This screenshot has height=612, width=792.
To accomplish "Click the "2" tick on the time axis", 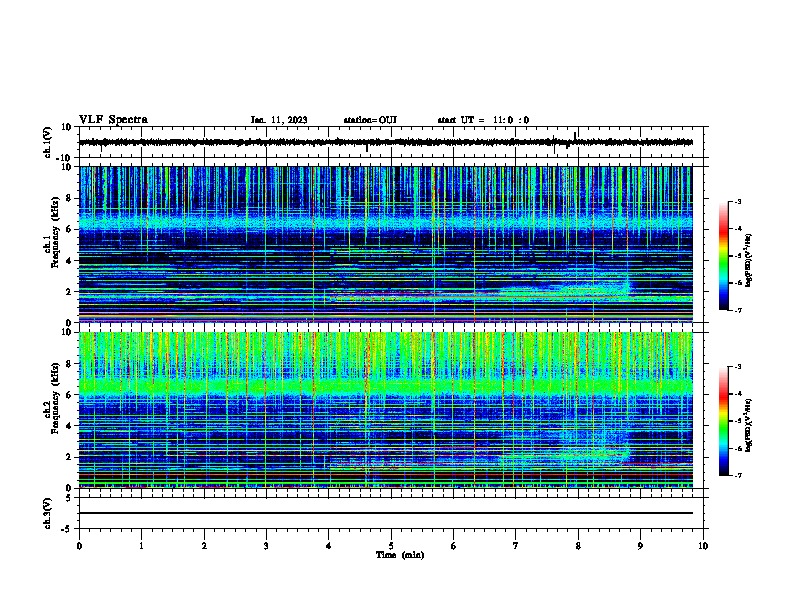I will [204, 546].
